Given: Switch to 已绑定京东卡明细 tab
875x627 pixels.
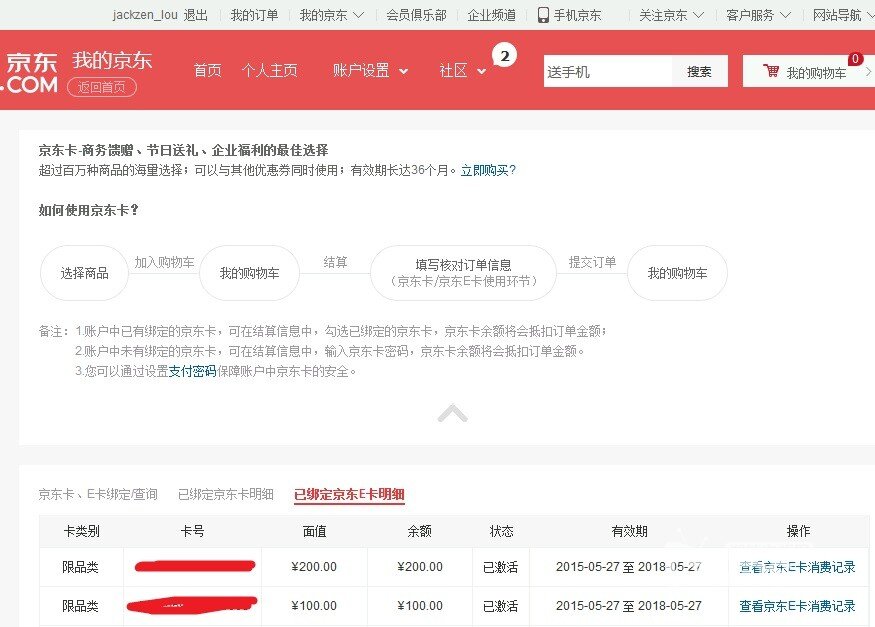Looking at the screenshot, I should (225, 494).
